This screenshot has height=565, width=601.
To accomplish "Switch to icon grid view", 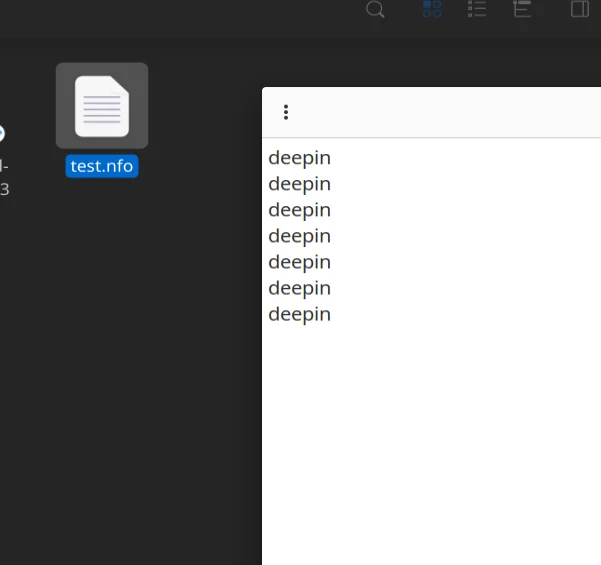I will pyautogui.click(x=432, y=9).
